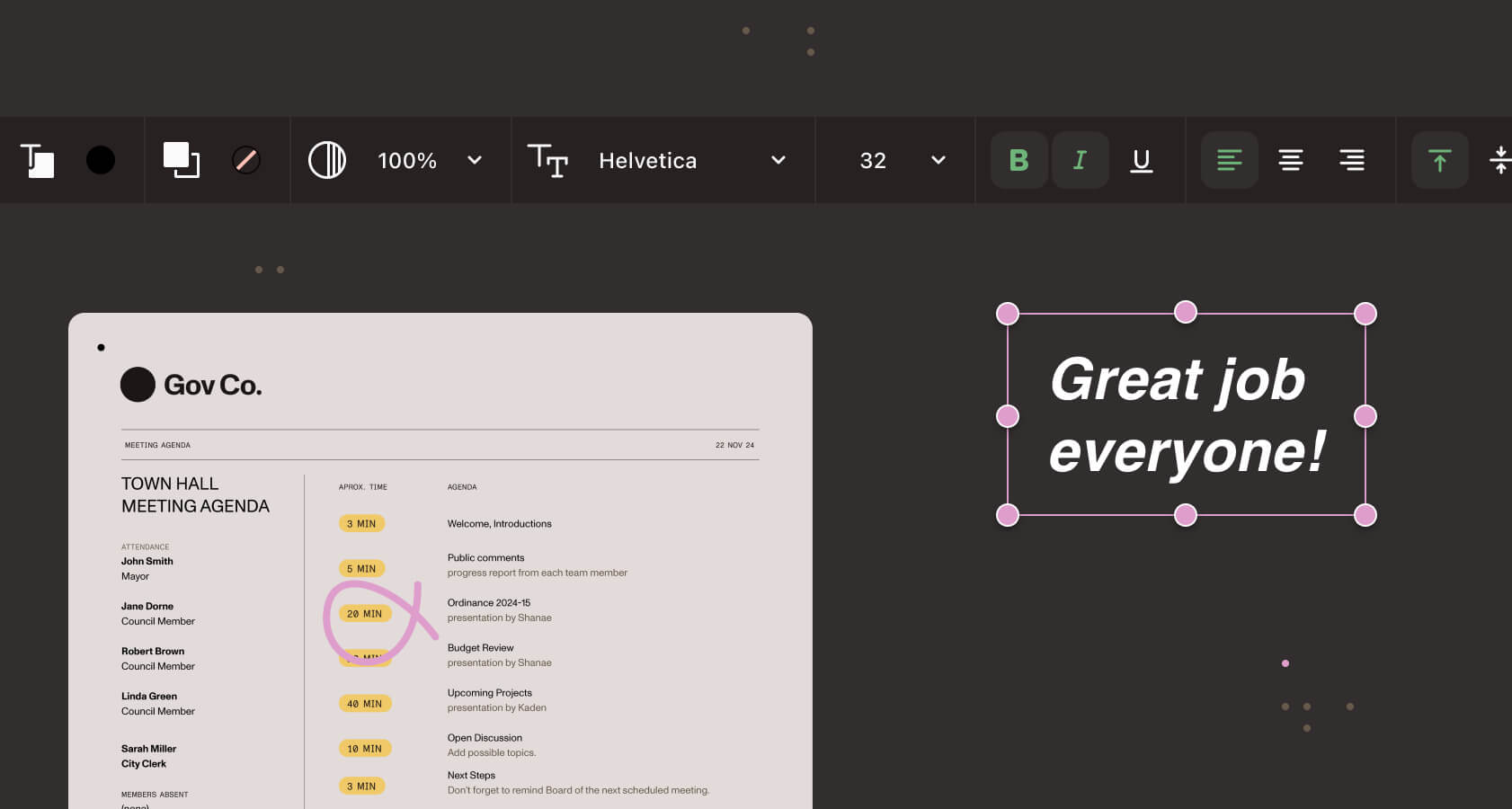Click the bottom-left handle of the text box
1512x809 pixels.
[1008, 515]
